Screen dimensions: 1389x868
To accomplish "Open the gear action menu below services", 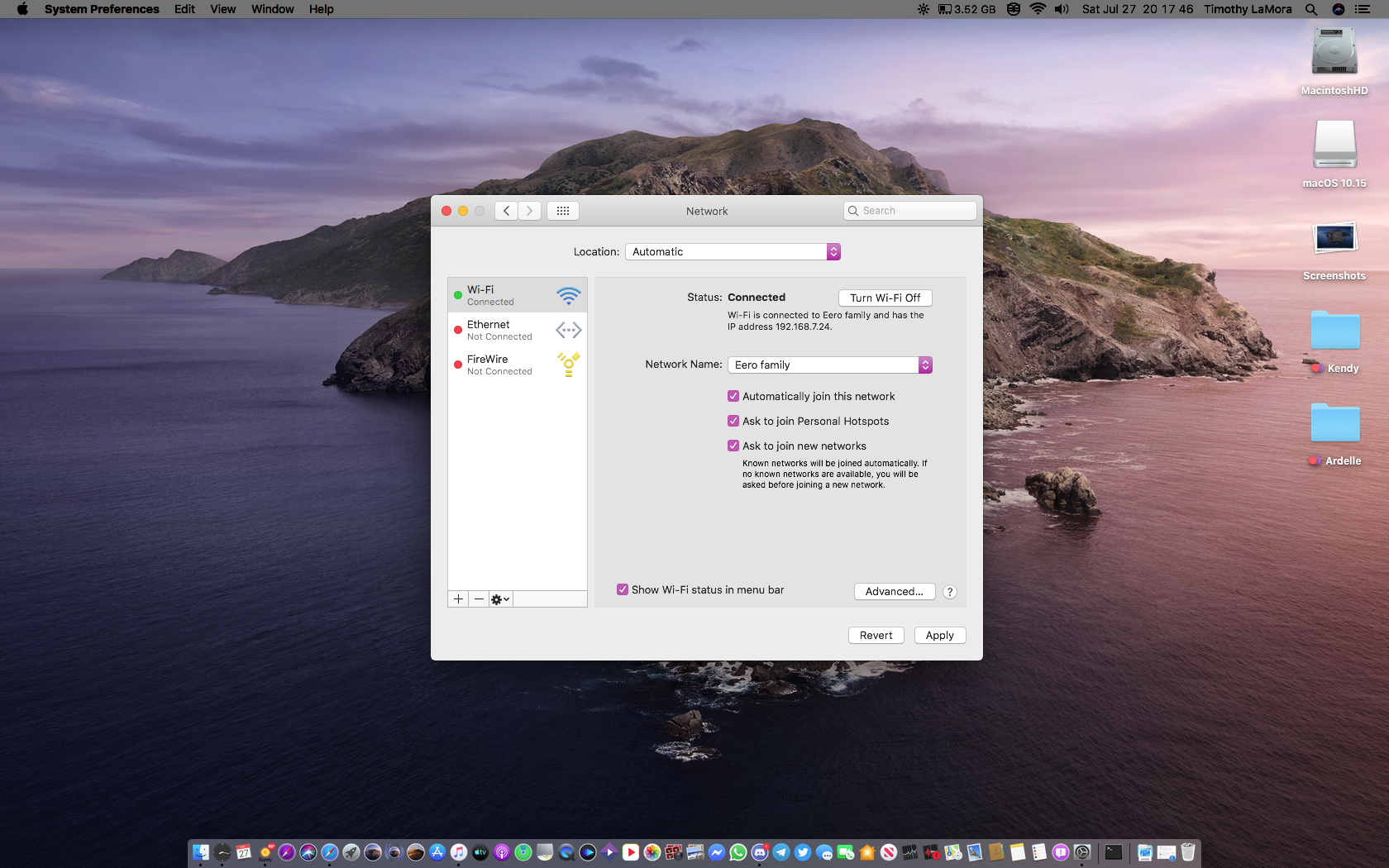I will (x=500, y=599).
